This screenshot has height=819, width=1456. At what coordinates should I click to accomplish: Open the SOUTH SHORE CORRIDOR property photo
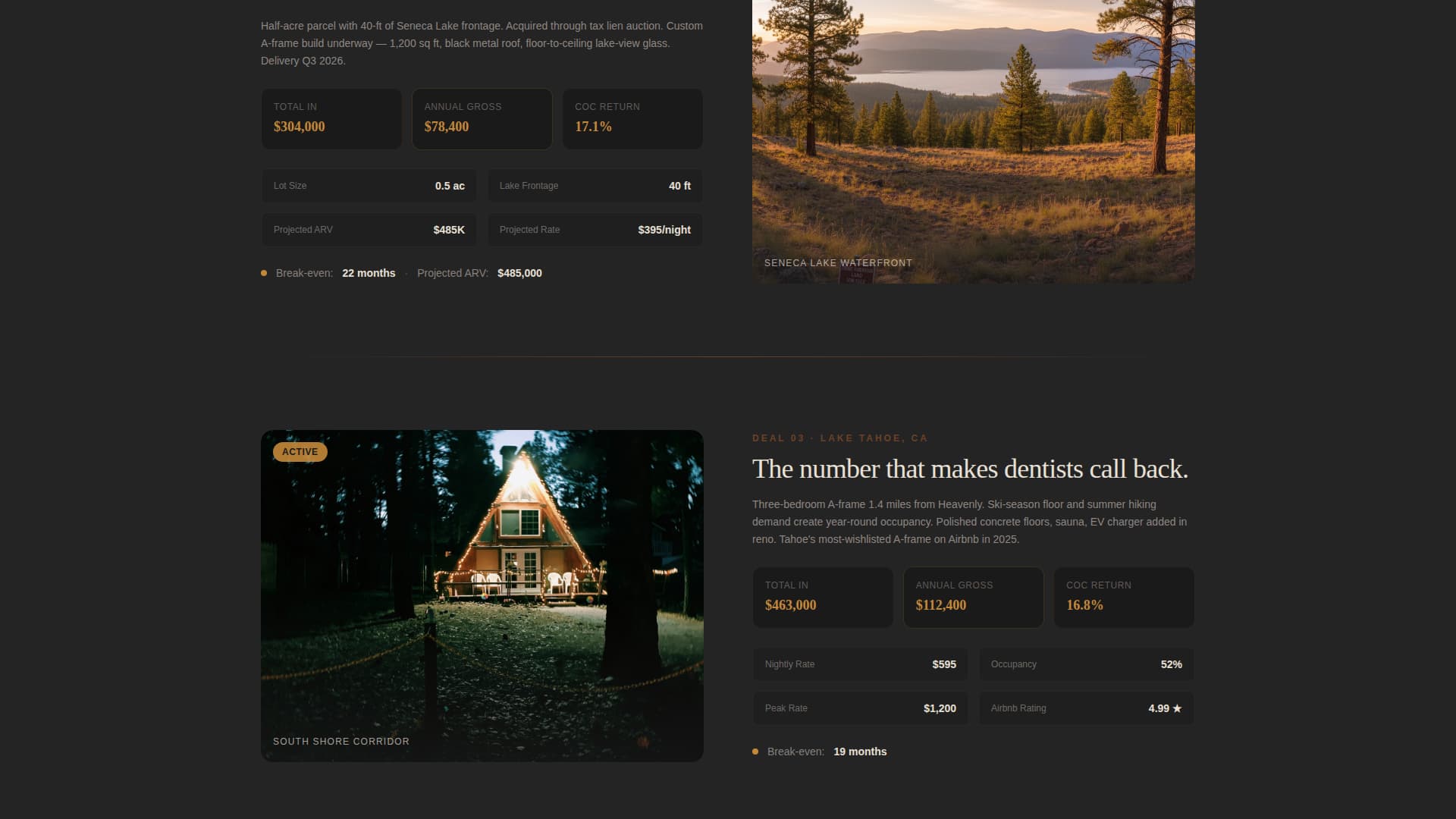(x=482, y=596)
